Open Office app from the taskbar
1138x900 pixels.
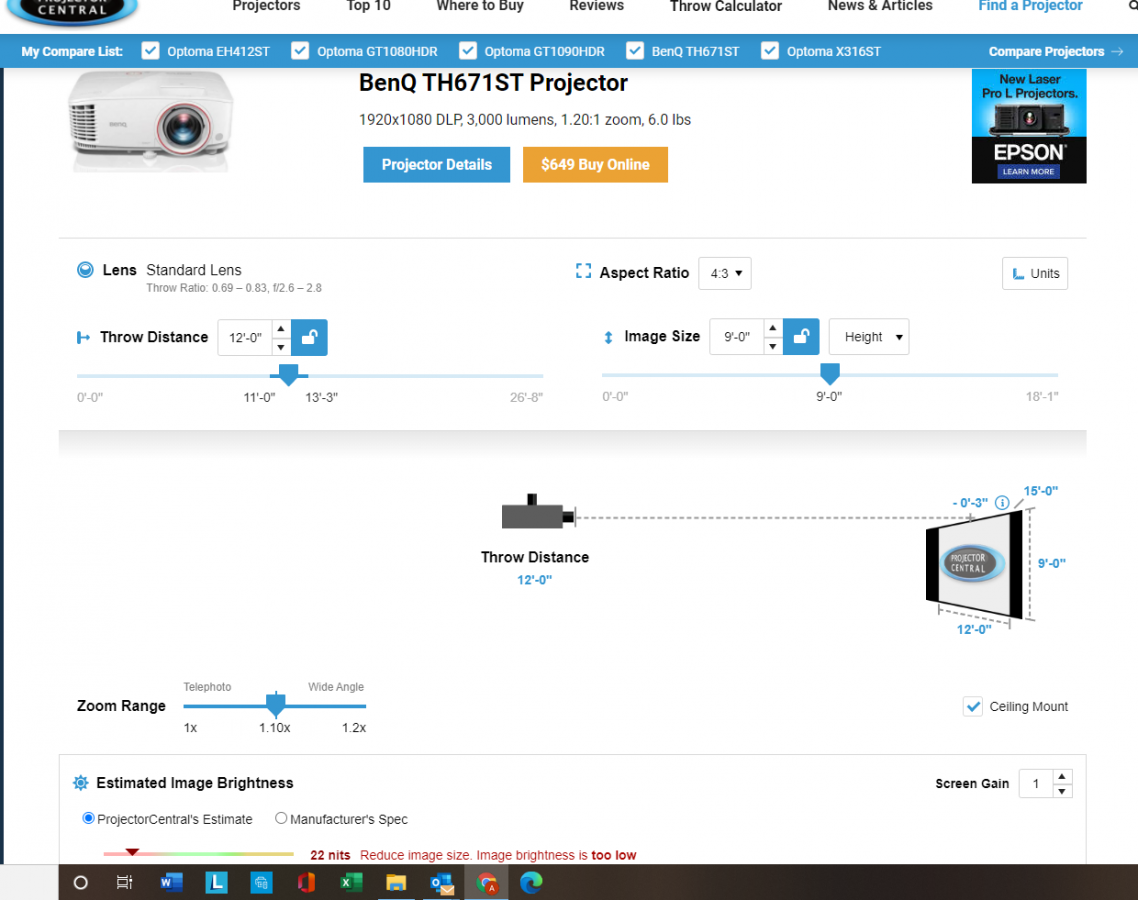(306, 883)
